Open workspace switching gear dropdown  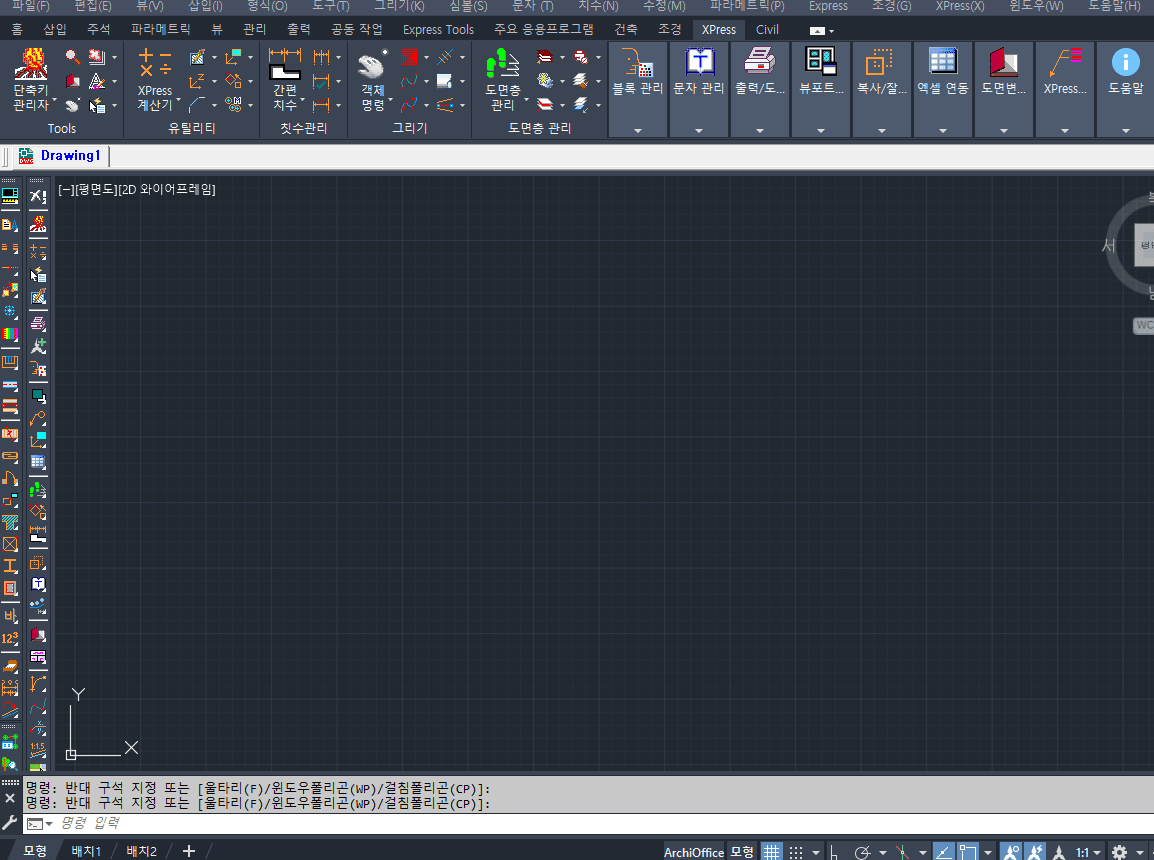1124,852
